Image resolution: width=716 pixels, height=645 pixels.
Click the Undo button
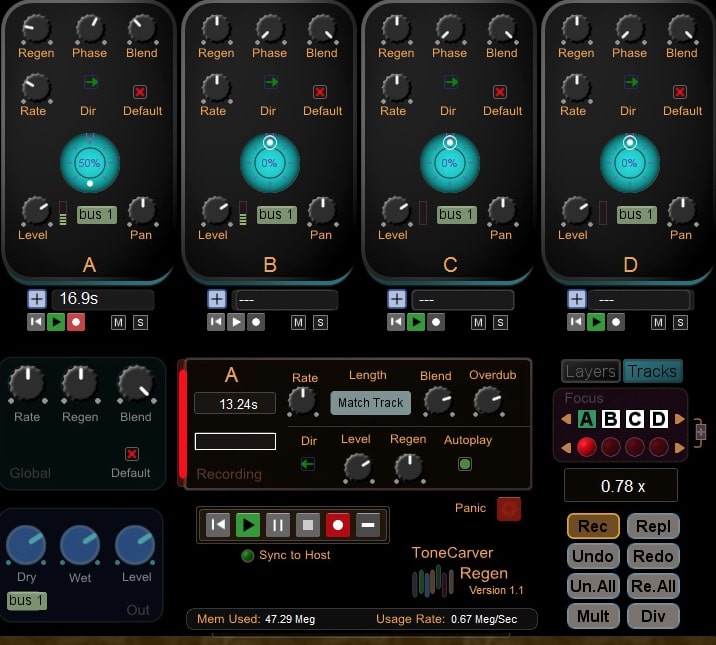[x=593, y=556]
